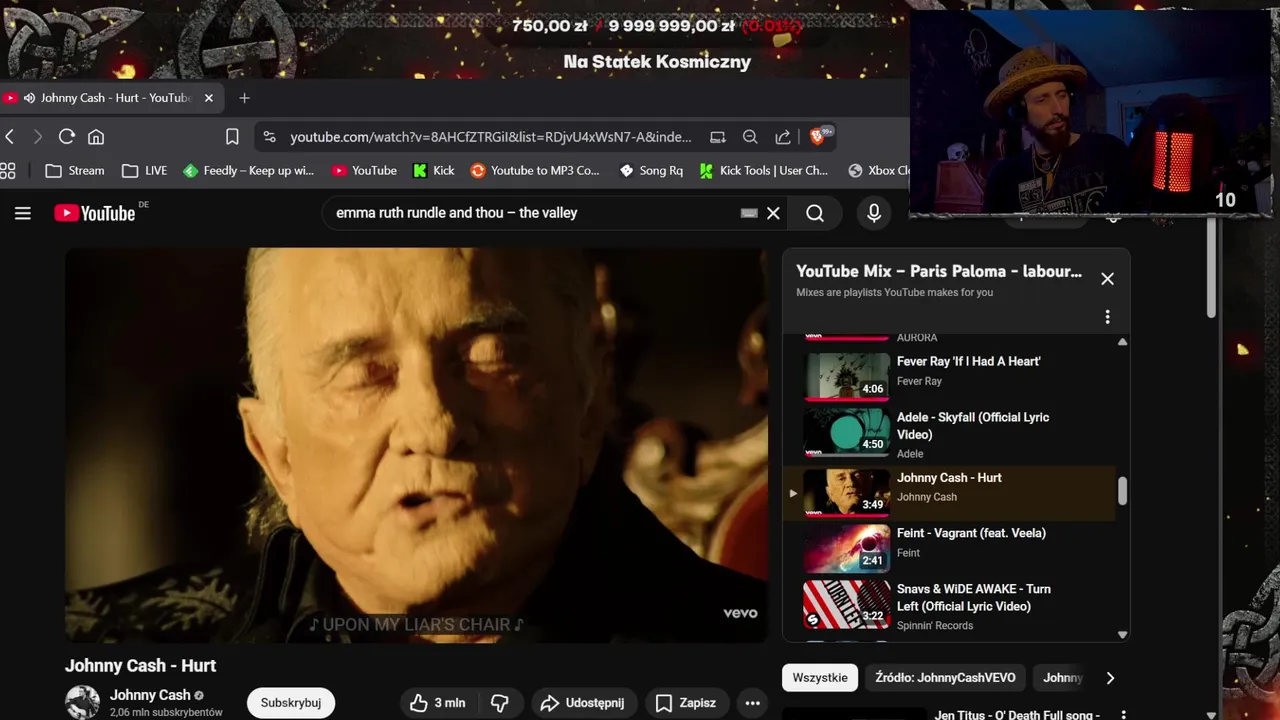Open Youtube to MP3 Converter bookmark

535,171
